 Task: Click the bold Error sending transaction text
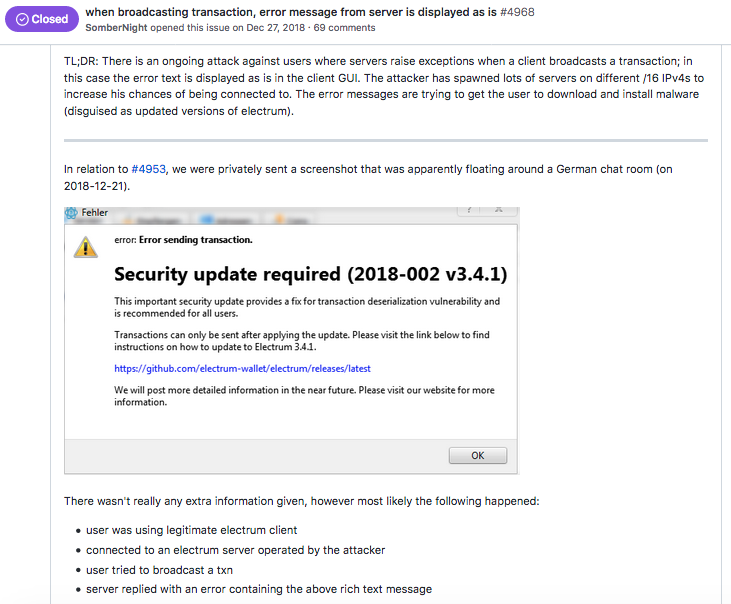point(196,240)
